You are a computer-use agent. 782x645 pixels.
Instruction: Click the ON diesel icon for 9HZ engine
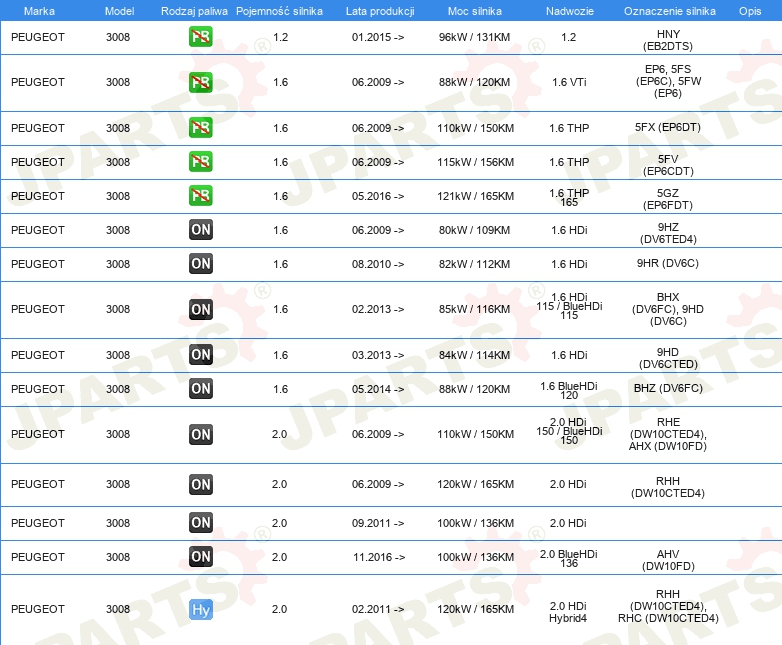[x=200, y=229]
